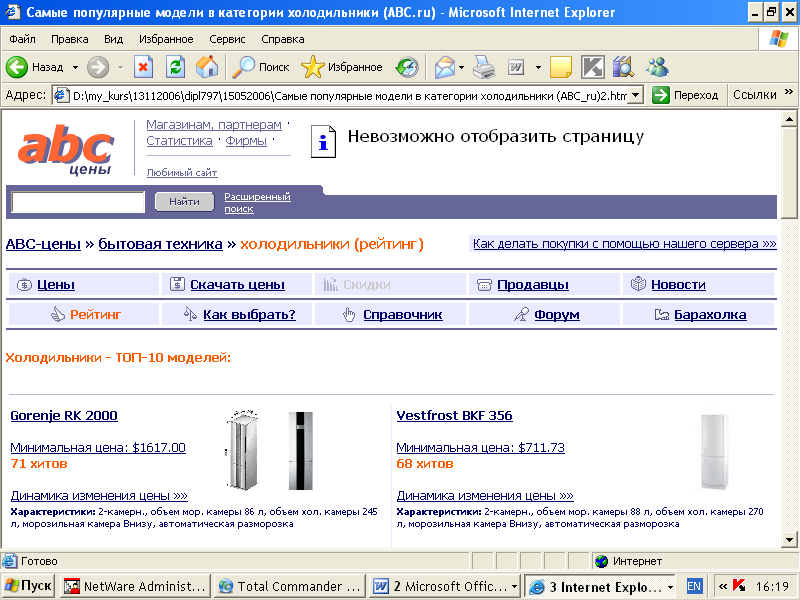Refresh the page with green arrows icon
Image resolution: width=800 pixels, height=600 pixels.
tap(176, 67)
